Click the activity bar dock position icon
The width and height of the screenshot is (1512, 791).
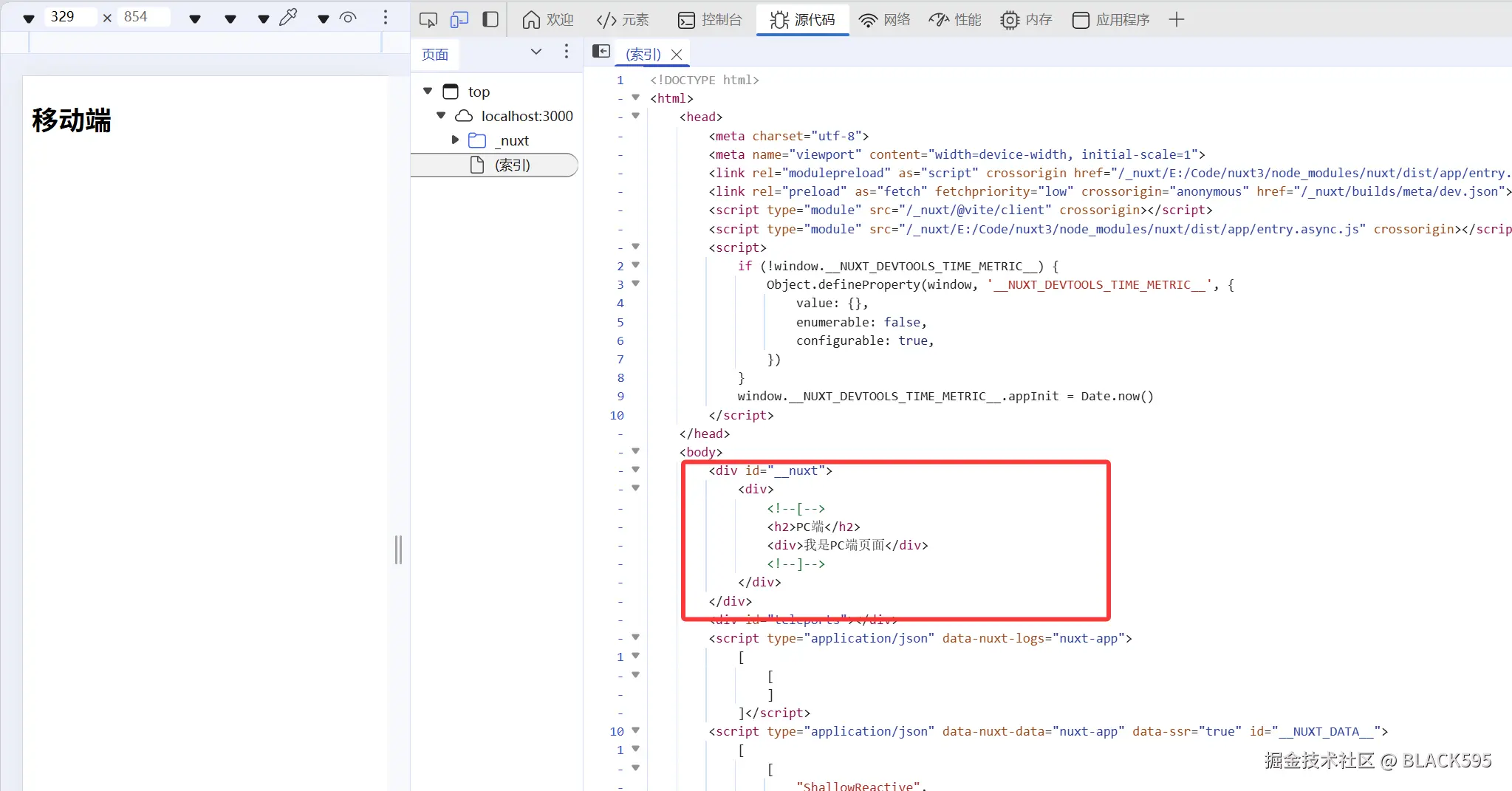point(490,20)
